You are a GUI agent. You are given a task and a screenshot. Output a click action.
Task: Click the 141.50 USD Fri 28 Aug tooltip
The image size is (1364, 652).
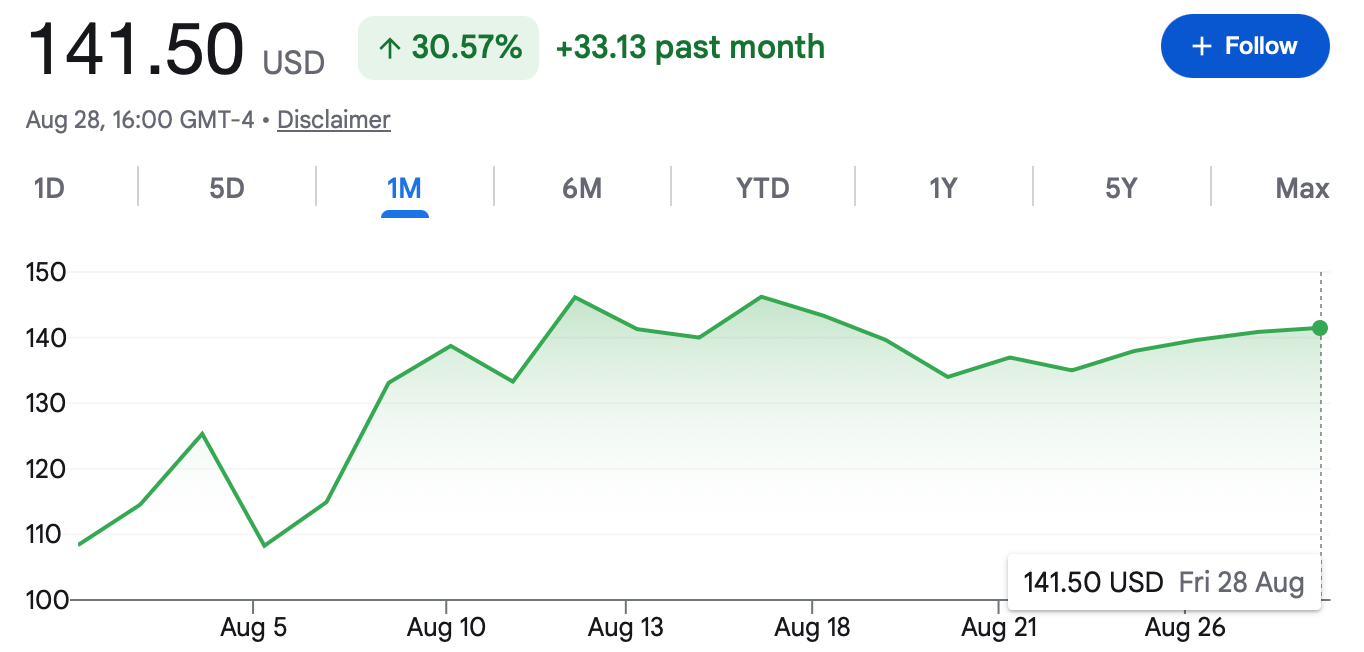click(1164, 582)
